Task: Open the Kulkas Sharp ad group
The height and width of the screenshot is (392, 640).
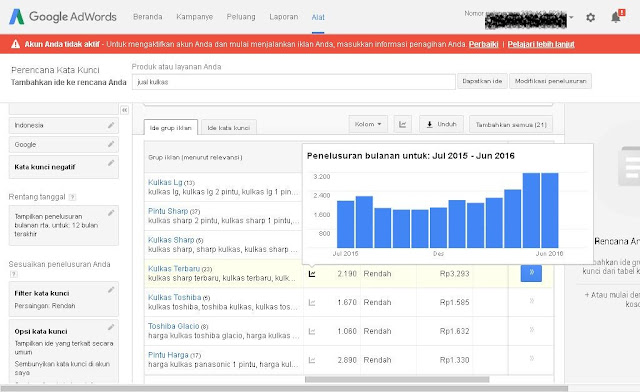Action: (x=171, y=240)
